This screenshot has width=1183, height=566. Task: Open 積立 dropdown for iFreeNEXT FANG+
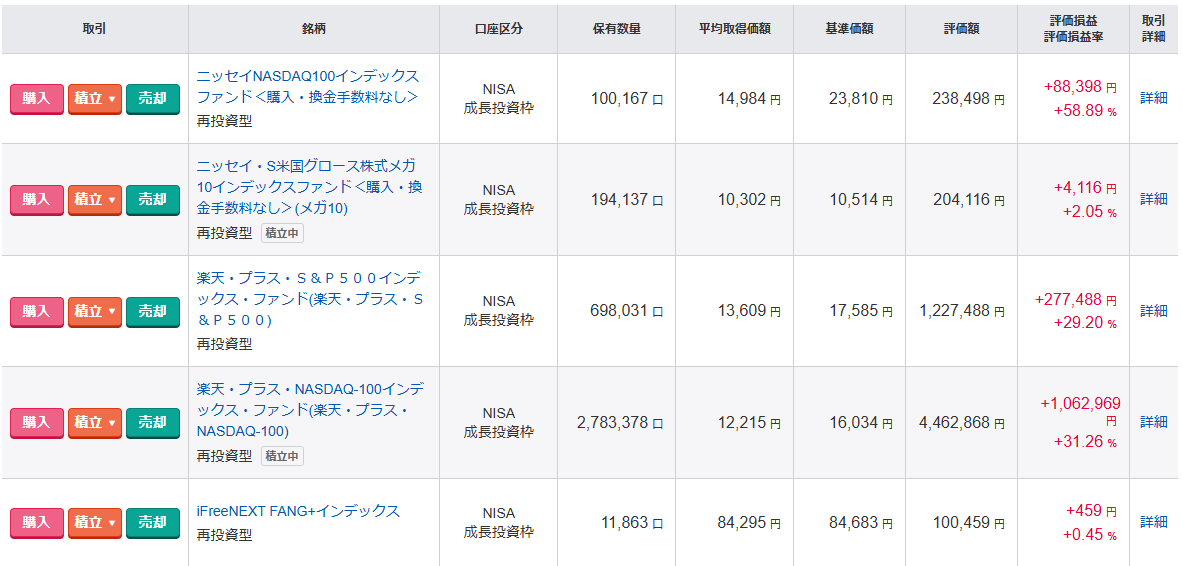pos(94,523)
